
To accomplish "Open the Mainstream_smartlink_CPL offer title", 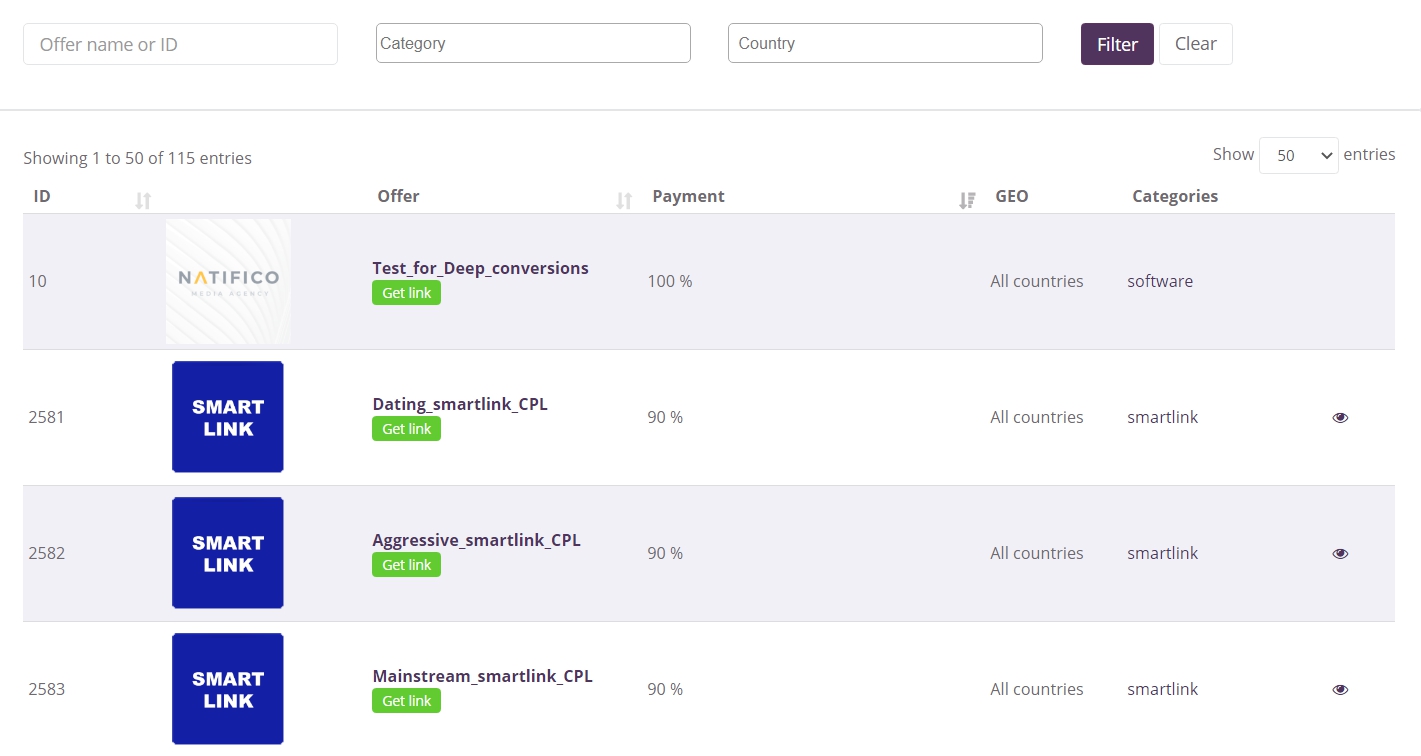I will [482, 676].
